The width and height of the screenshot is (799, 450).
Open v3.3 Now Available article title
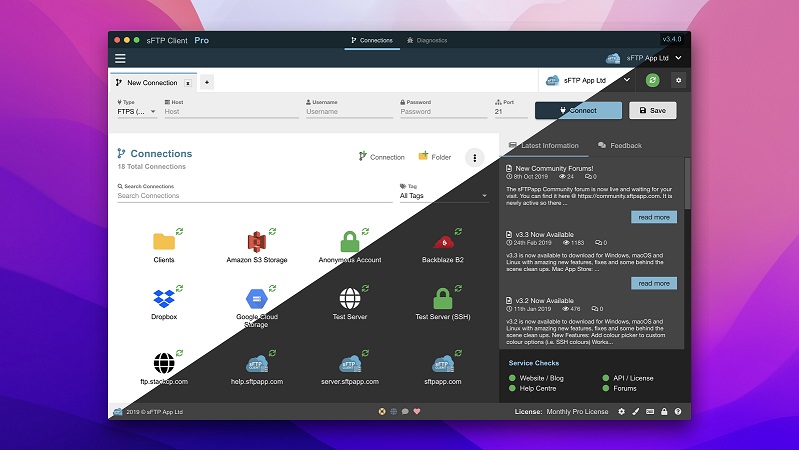pyautogui.click(x=544, y=234)
